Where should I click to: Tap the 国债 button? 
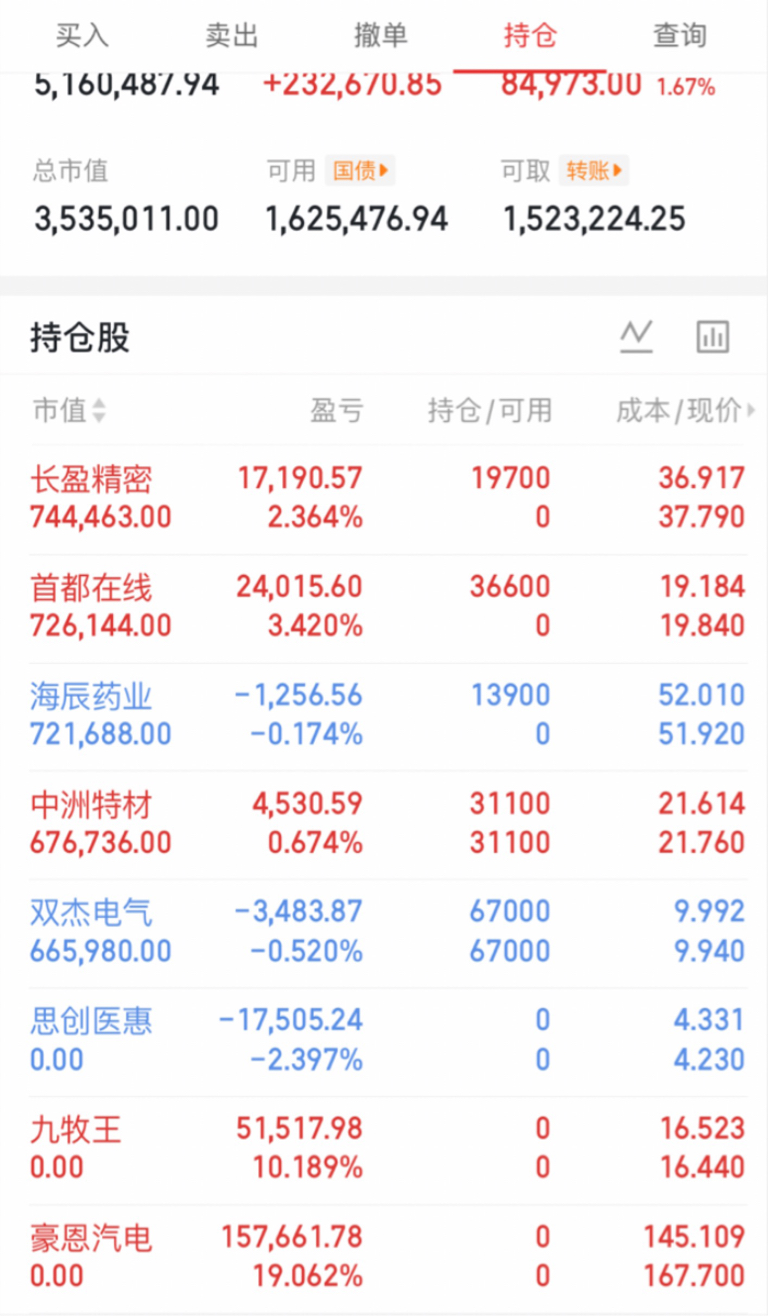tap(360, 171)
